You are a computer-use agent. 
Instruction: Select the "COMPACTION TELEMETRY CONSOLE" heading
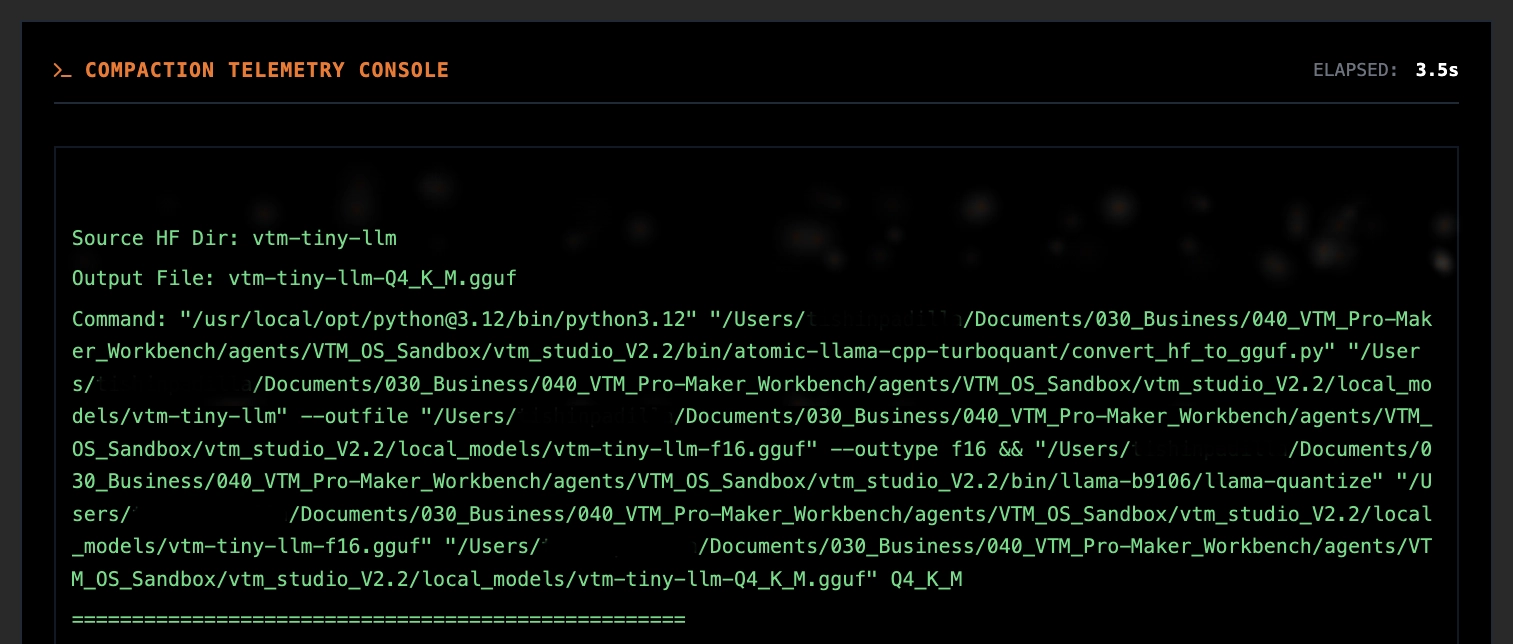pos(267,70)
